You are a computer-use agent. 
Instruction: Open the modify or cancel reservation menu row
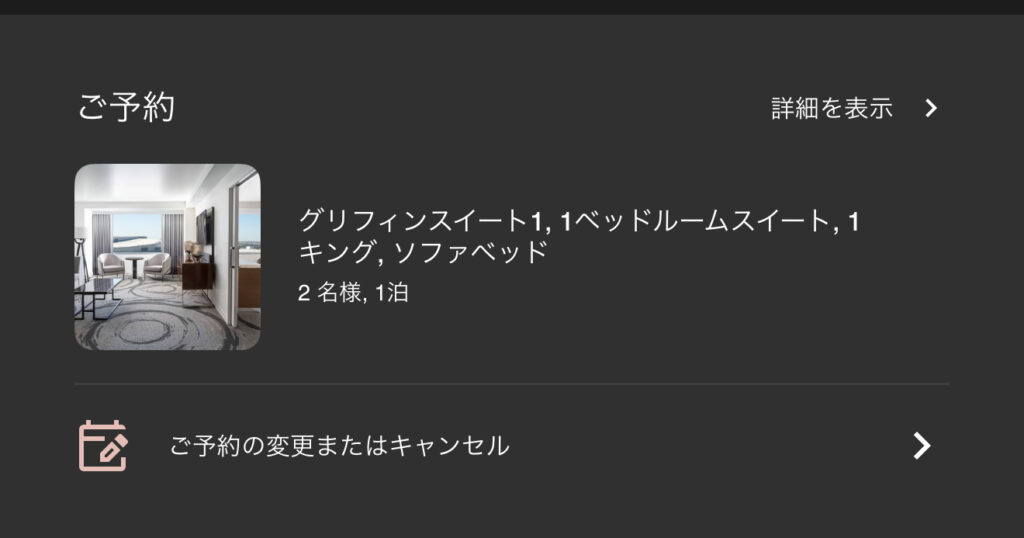(512, 446)
